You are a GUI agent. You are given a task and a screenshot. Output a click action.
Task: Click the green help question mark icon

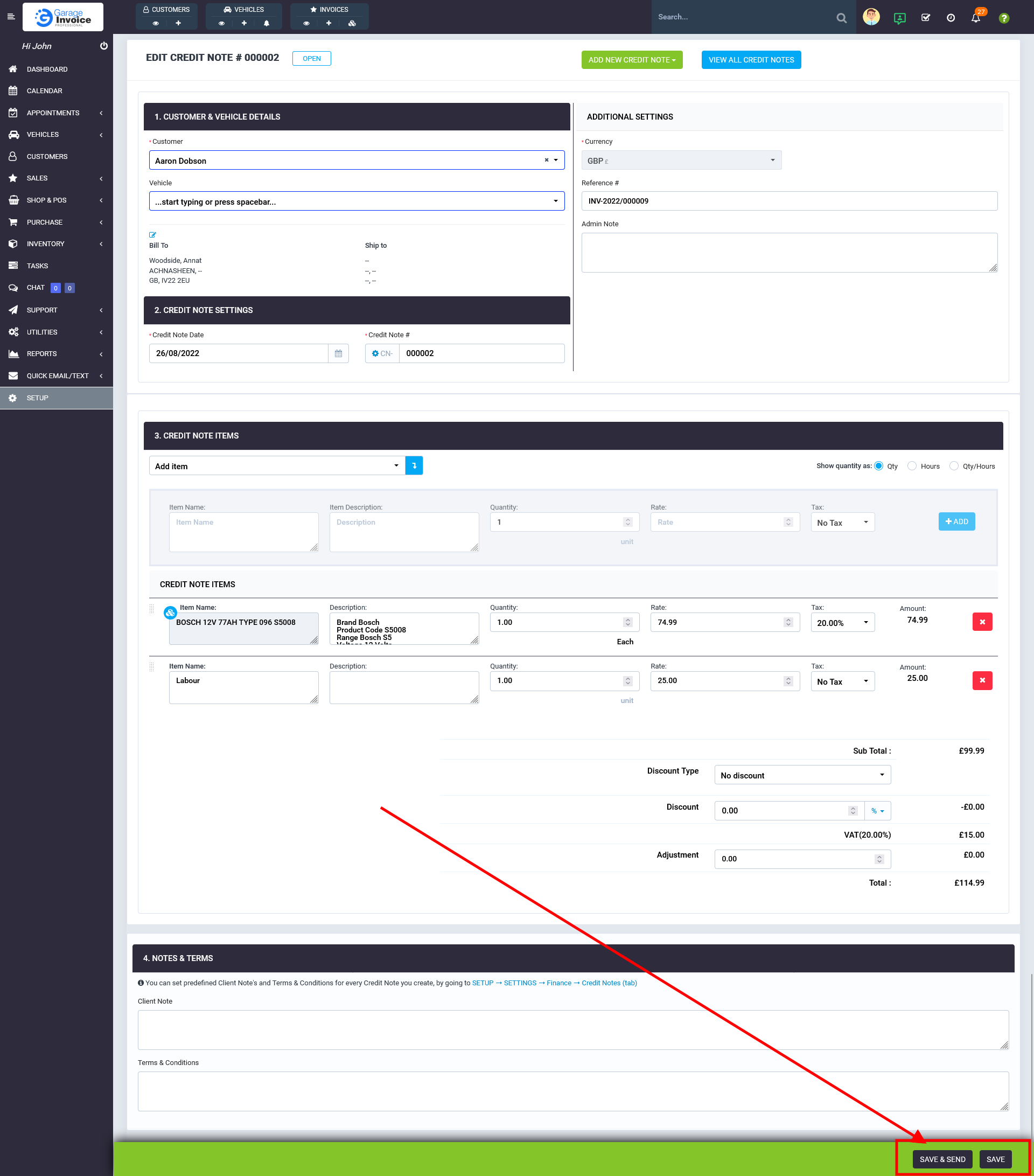(x=1003, y=18)
